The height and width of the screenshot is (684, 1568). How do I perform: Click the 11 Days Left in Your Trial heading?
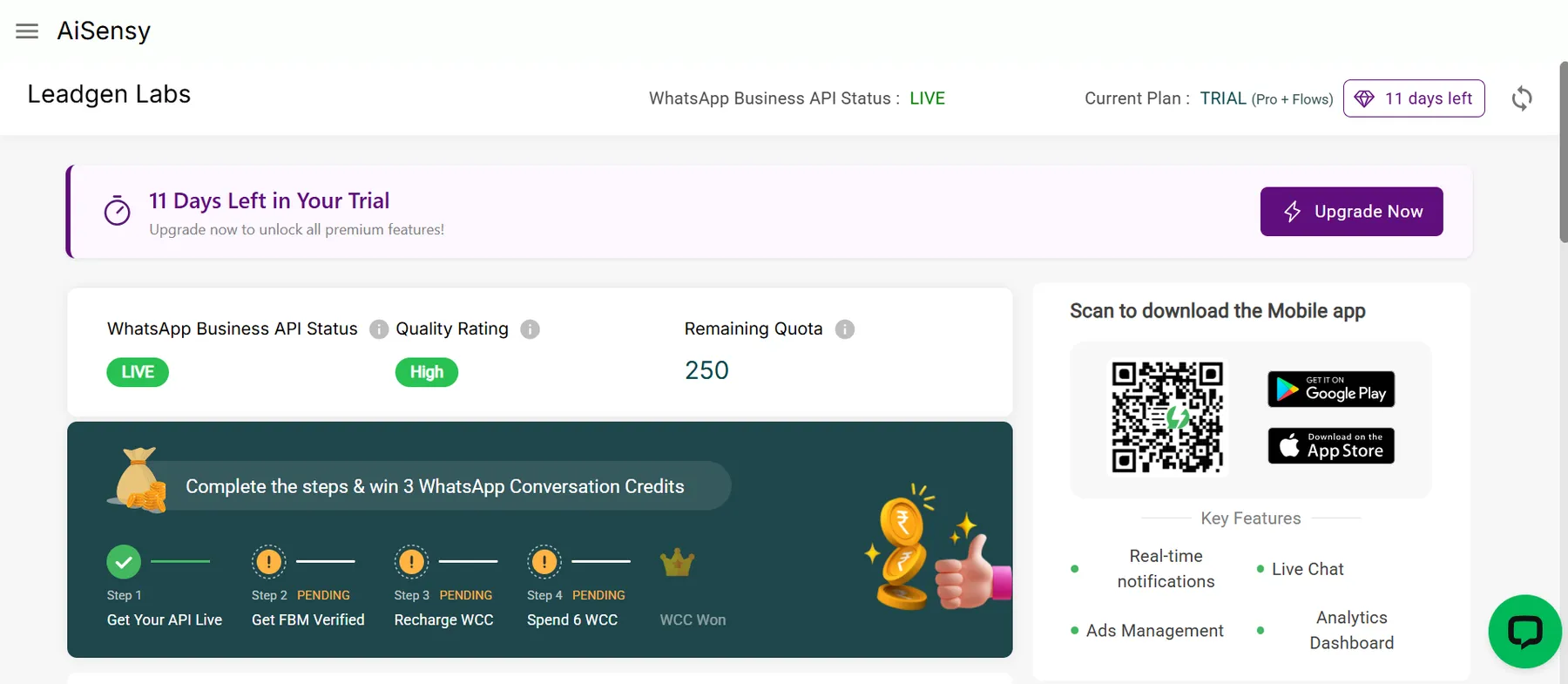point(269,201)
